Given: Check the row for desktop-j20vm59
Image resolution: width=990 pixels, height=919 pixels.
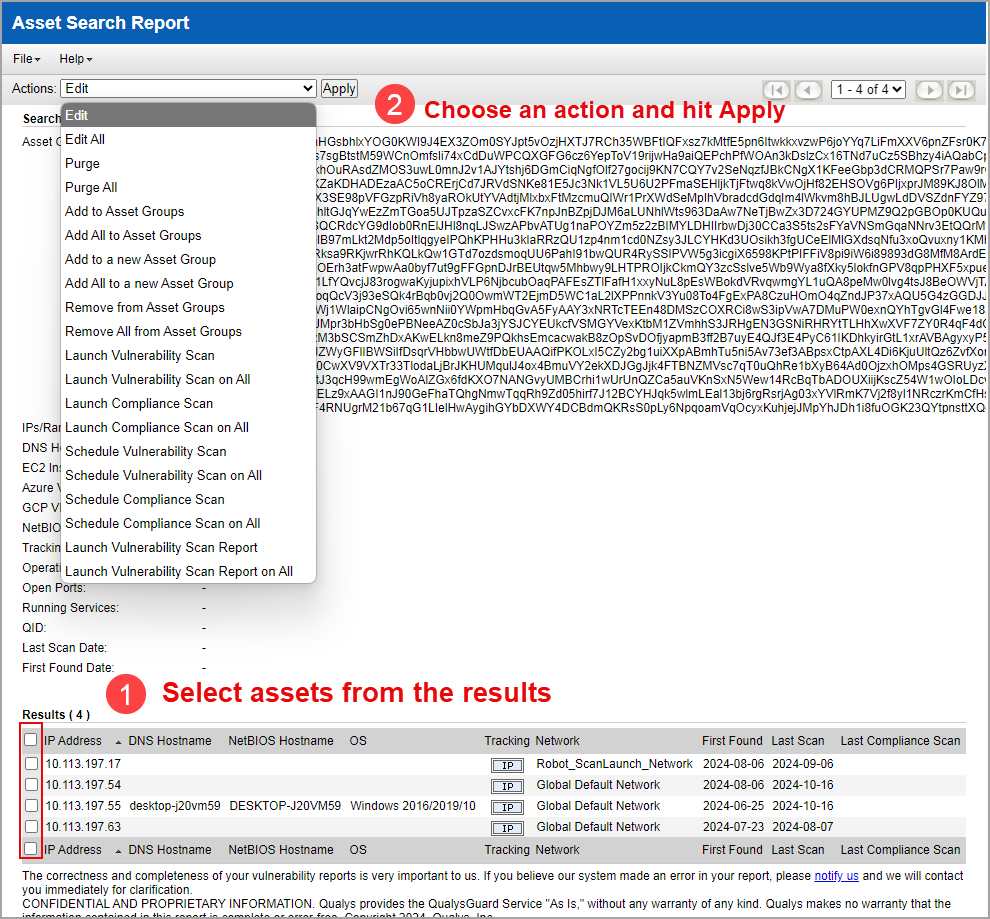Looking at the screenshot, I should (x=31, y=805).
